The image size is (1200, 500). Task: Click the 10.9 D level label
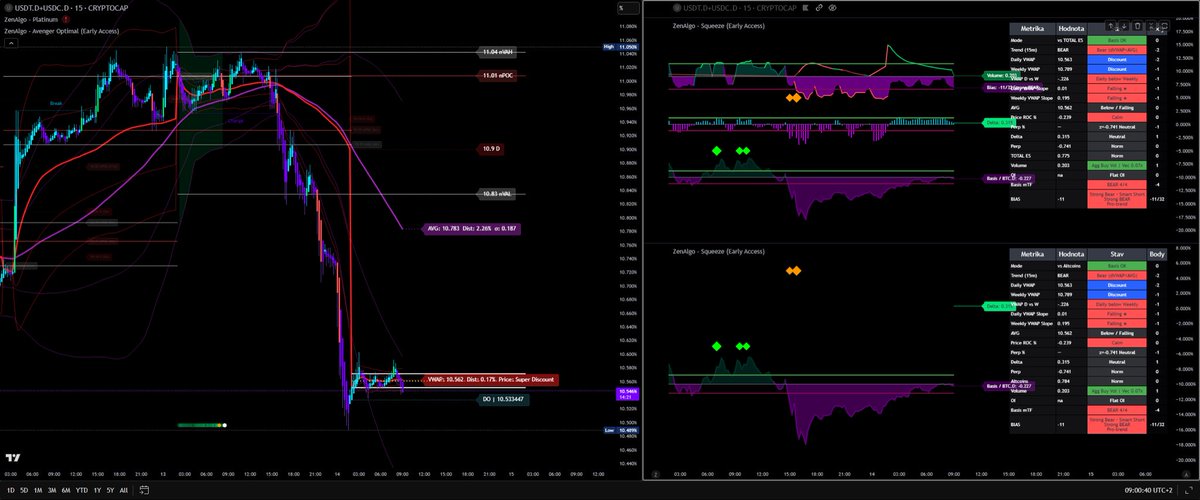coord(491,148)
